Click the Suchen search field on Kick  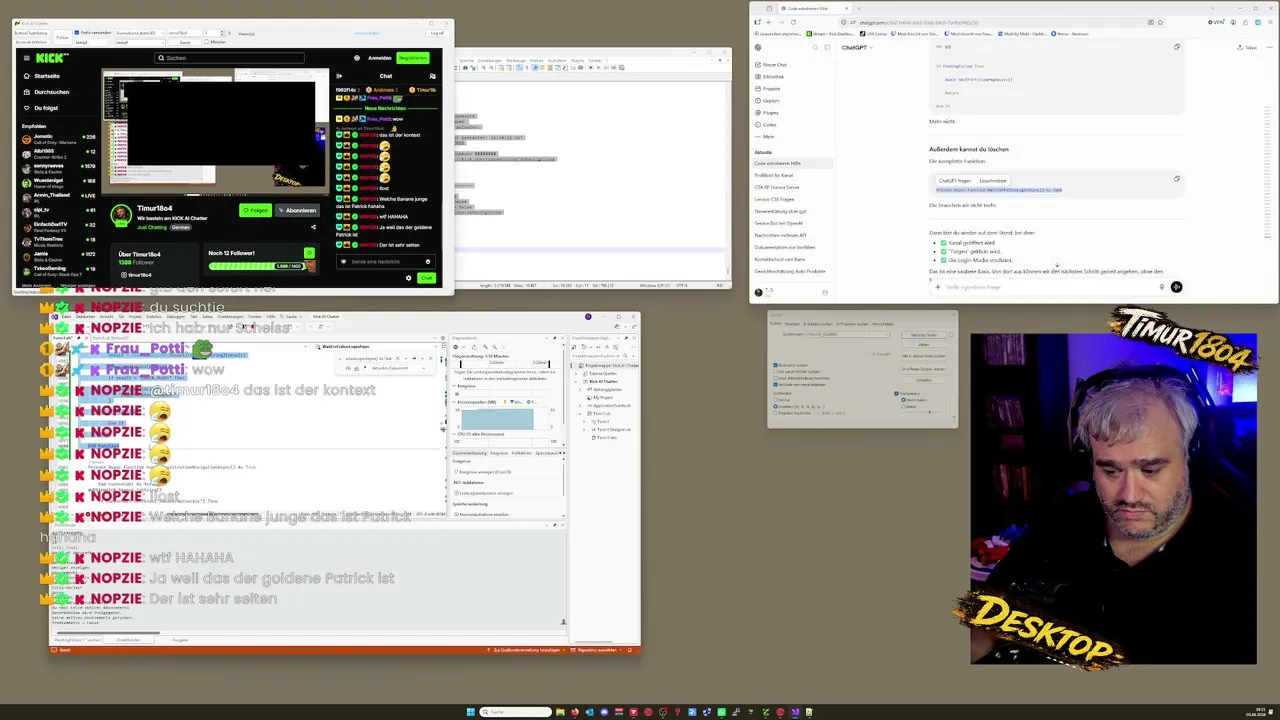click(x=229, y=58)
